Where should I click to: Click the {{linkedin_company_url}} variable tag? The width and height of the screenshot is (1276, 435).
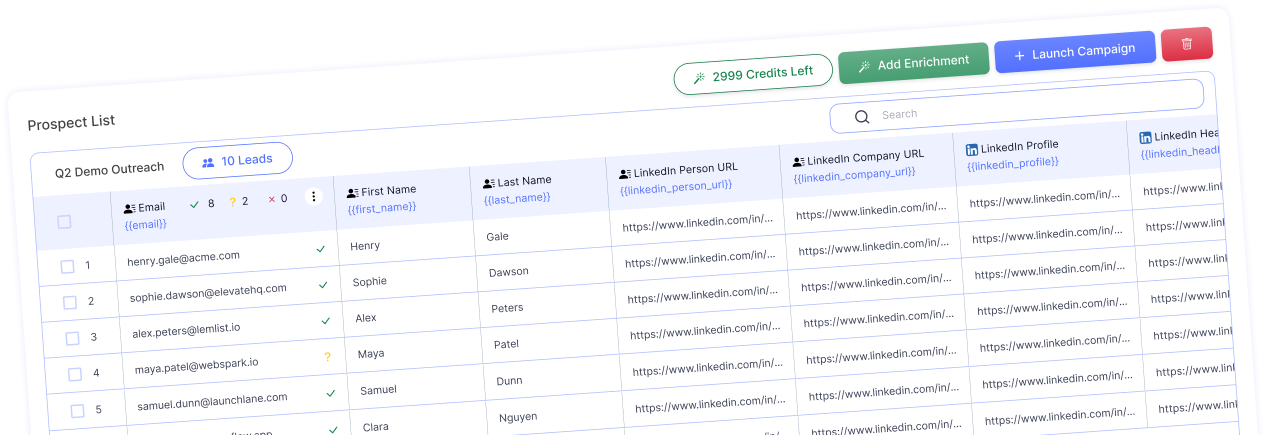[x=854, y=175]
